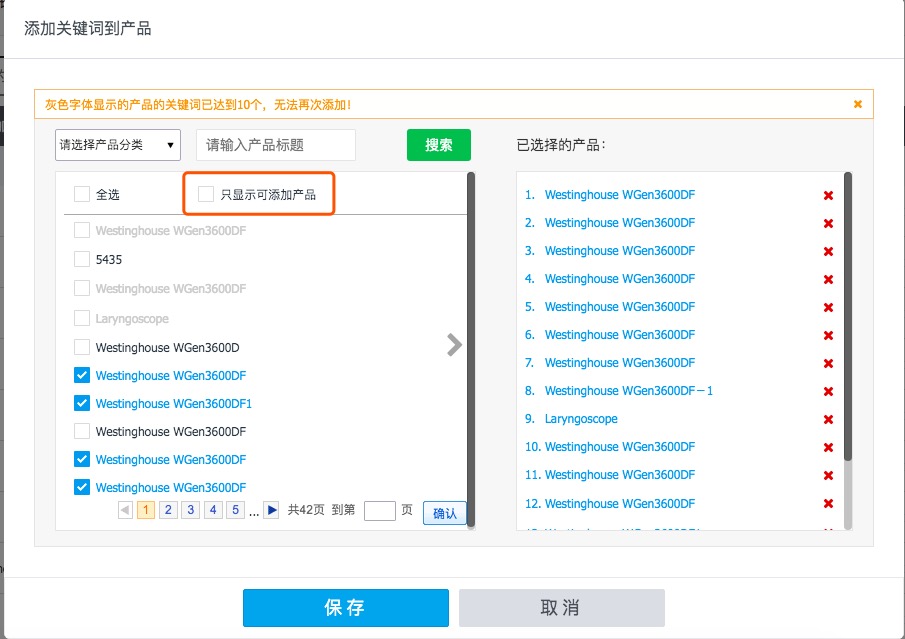Click the right chevron arrow beside the product list

tap(453, 344)
